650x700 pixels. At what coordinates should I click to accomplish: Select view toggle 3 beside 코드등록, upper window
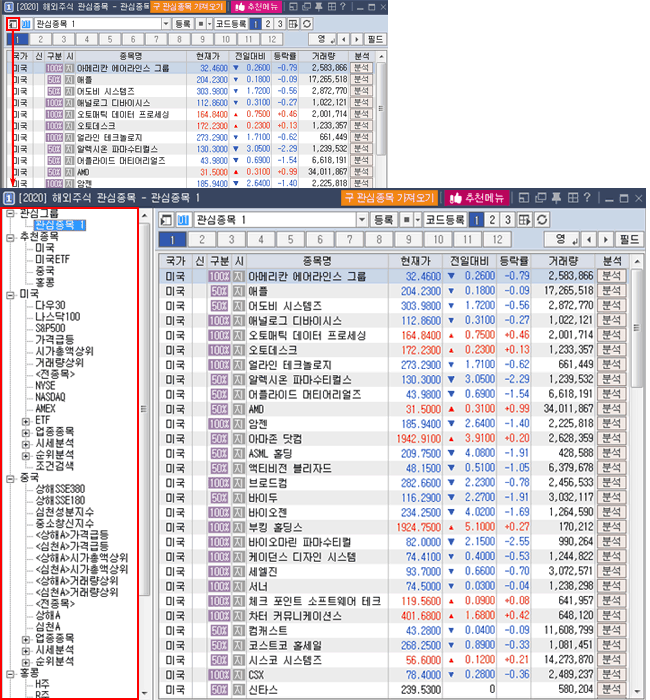click(x=280, y=24)
